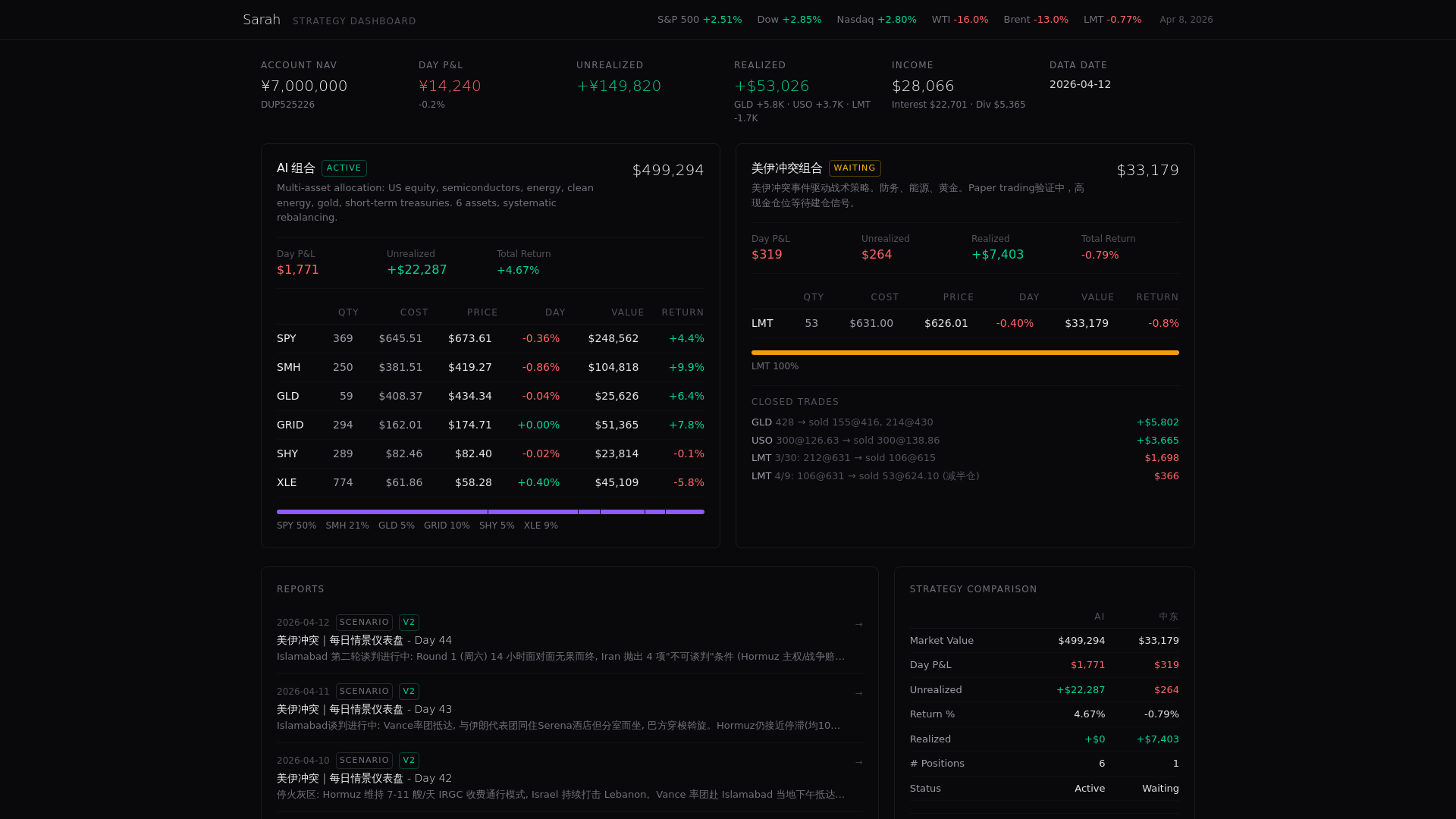
Task: Select the SMH holdings row
Action: (491, 368)
